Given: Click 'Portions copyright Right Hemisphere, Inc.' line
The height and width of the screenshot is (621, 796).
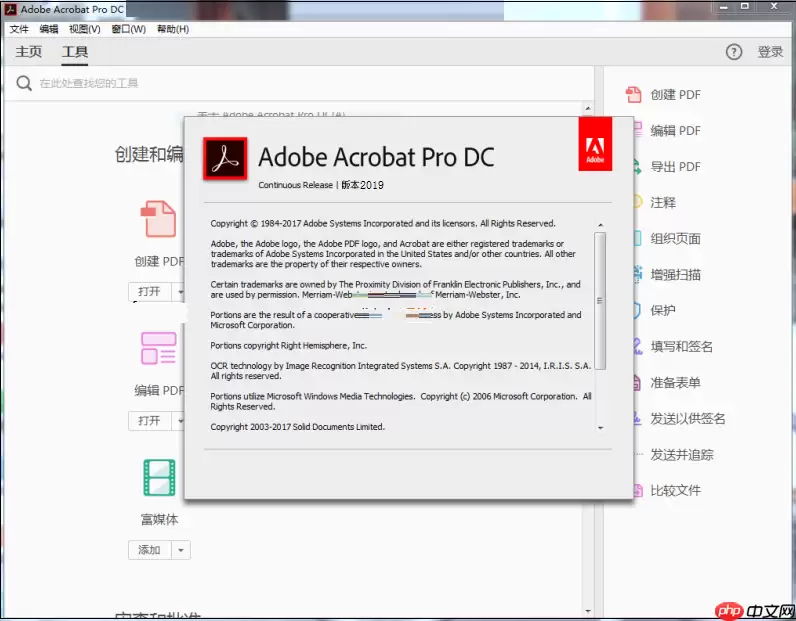Looking at the screenshot, I should (x=288, y=345).
